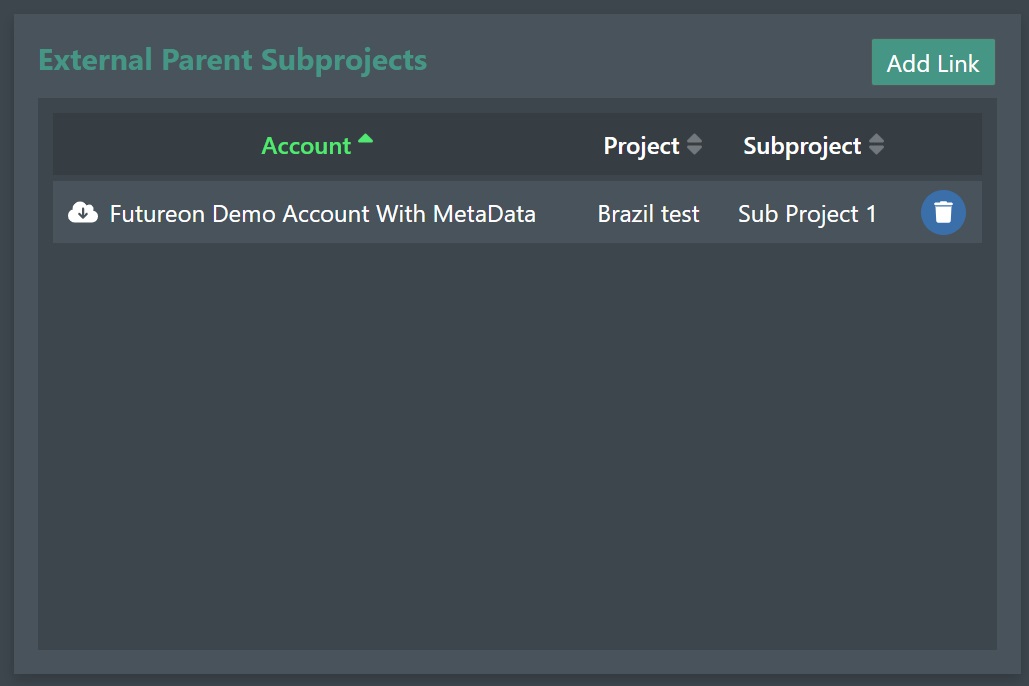
Task: Select the Futureon Demo Account With MetaData text
Action: [322, 214]
